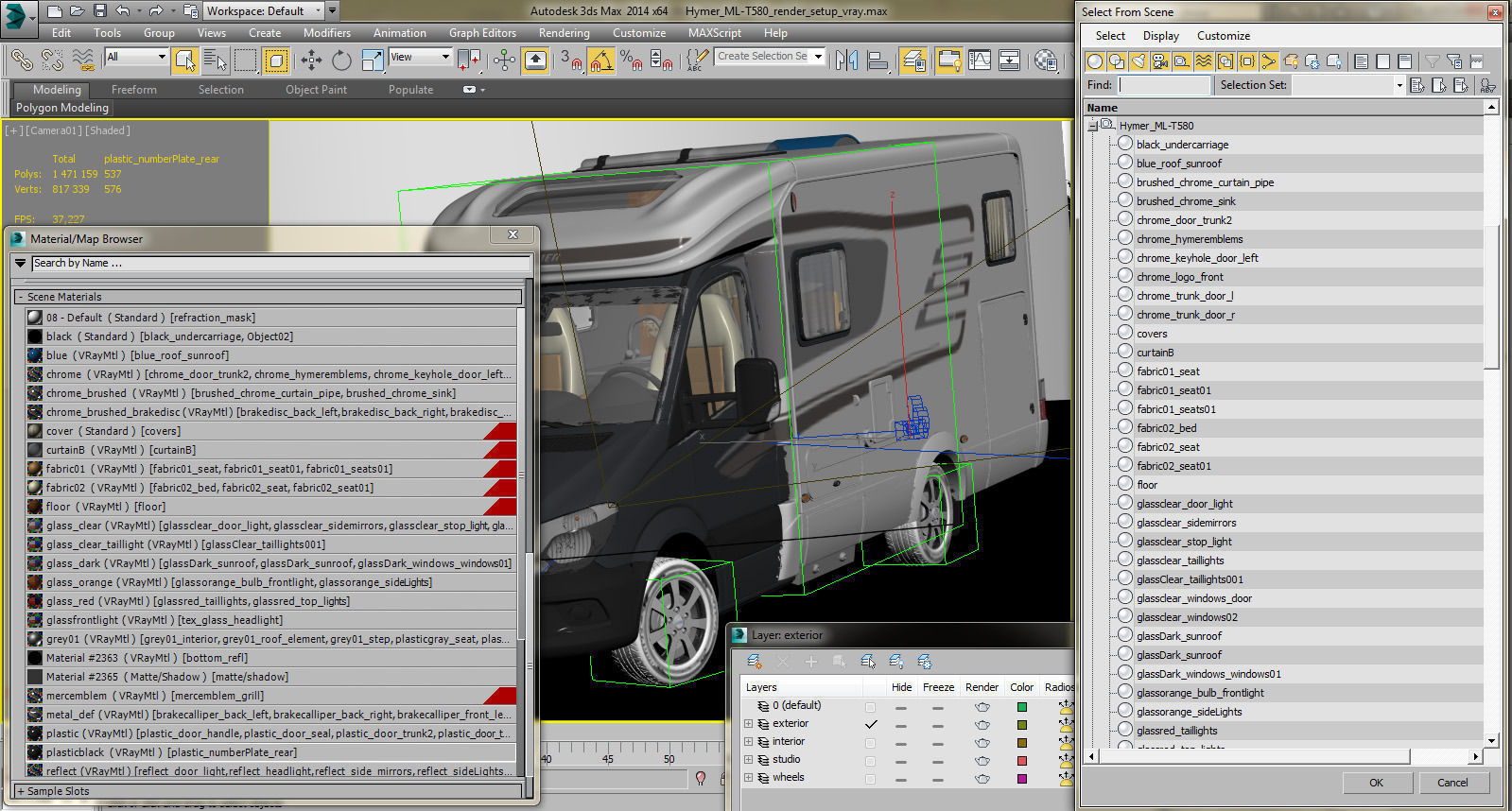Toggle Display Cameras filter in Select From Scene
Viewport: 1512px width, 811px height.
[1160, 61]
